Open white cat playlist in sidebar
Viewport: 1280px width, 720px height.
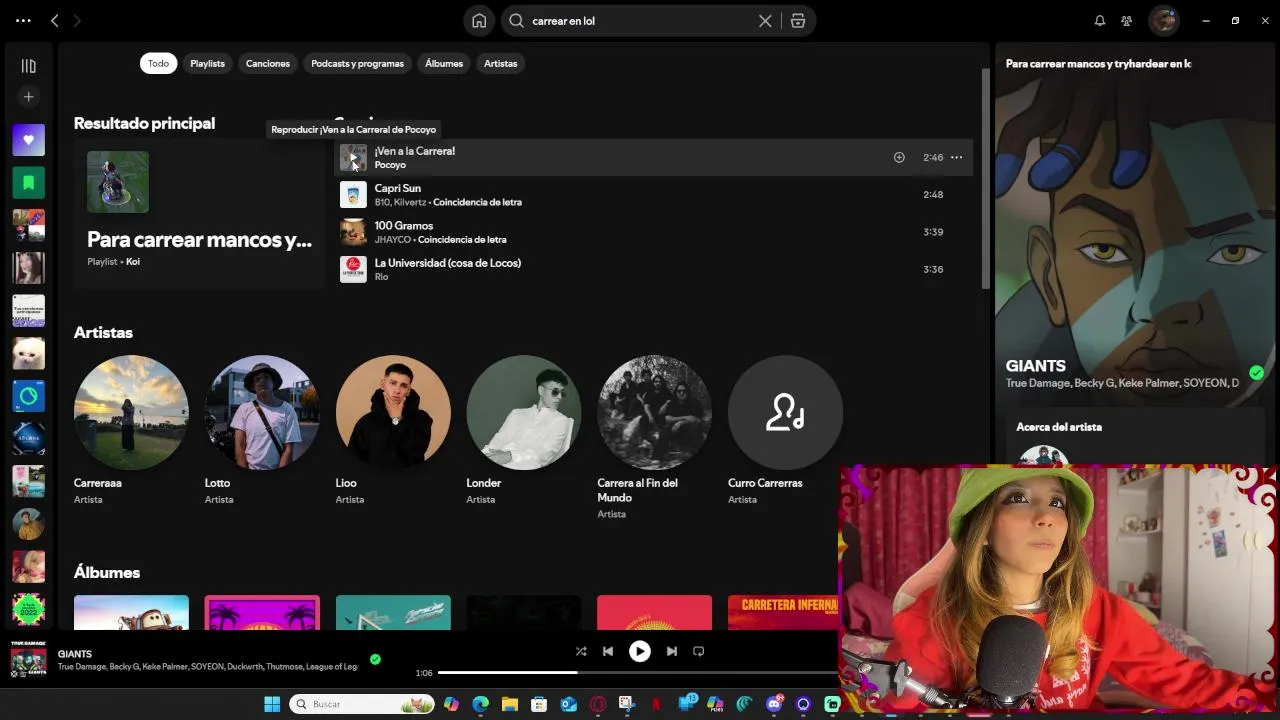point(28,353)
